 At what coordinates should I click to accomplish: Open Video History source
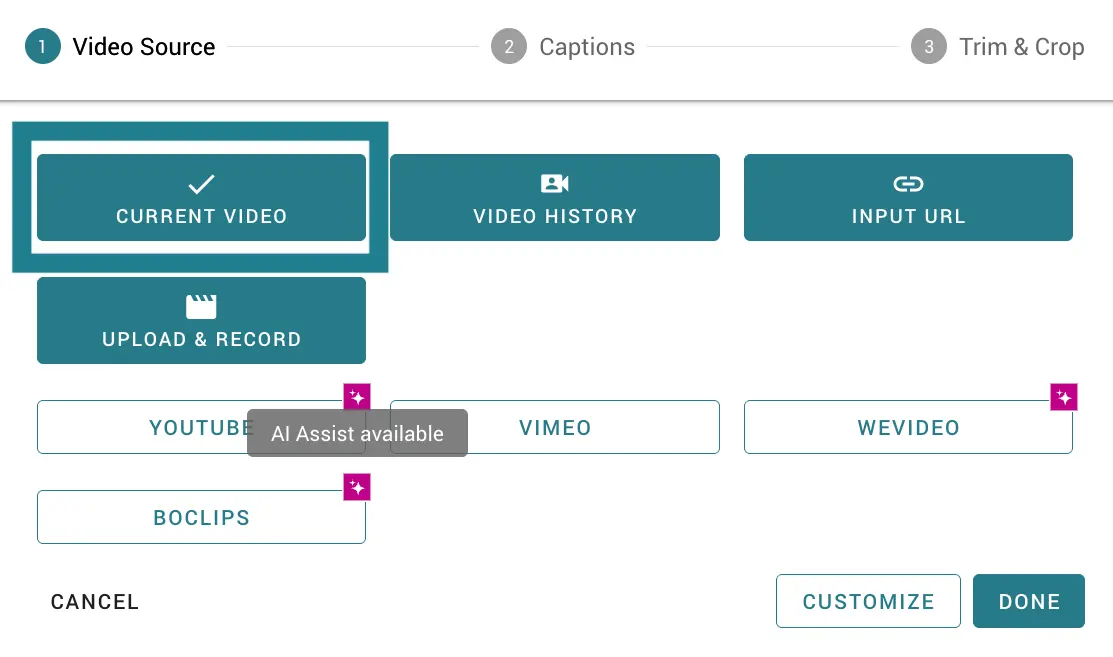click(x=554, y=197)
